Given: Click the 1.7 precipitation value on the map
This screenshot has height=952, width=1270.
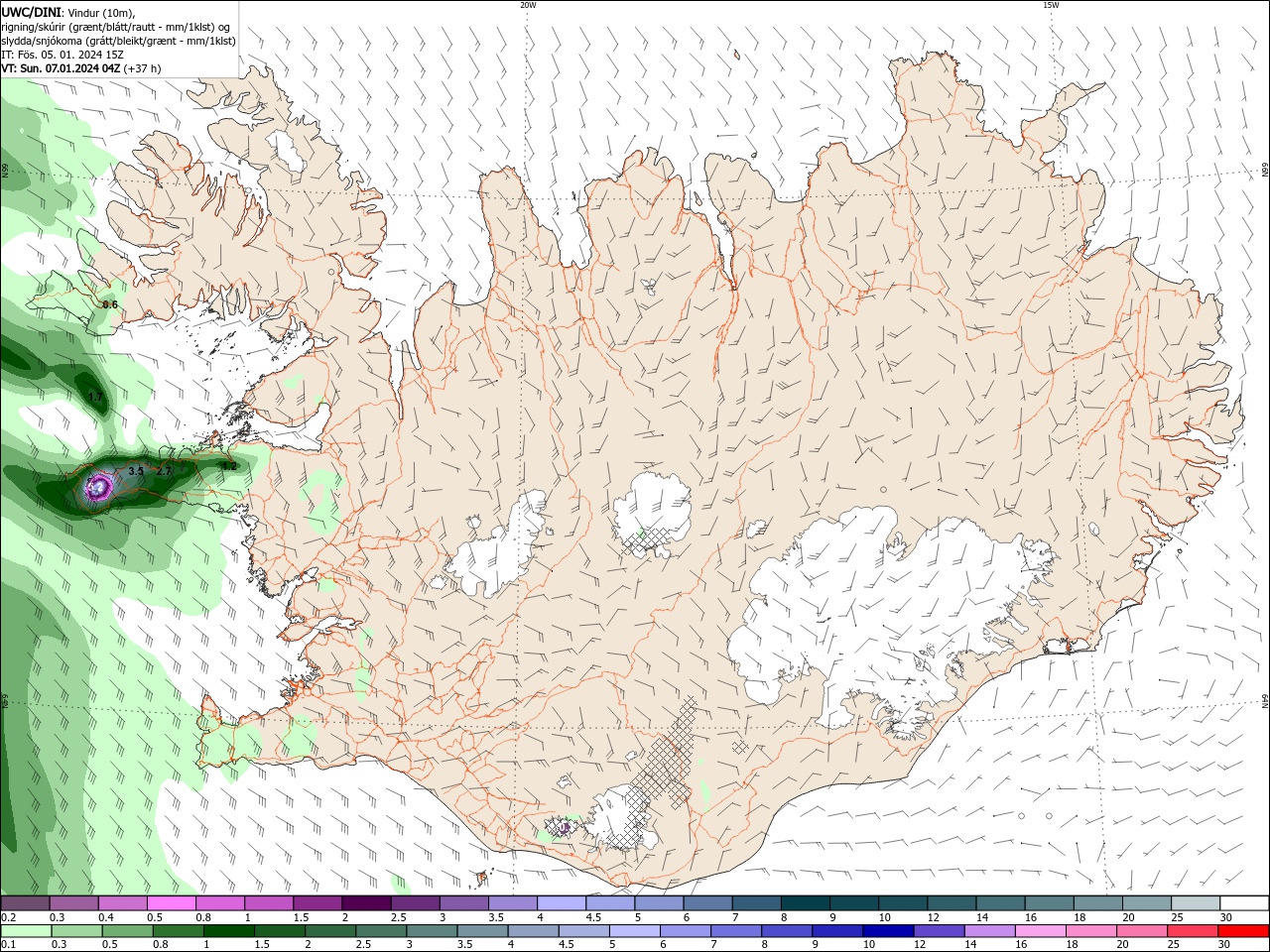Looking at the screenshot, I should coord(95,397).
